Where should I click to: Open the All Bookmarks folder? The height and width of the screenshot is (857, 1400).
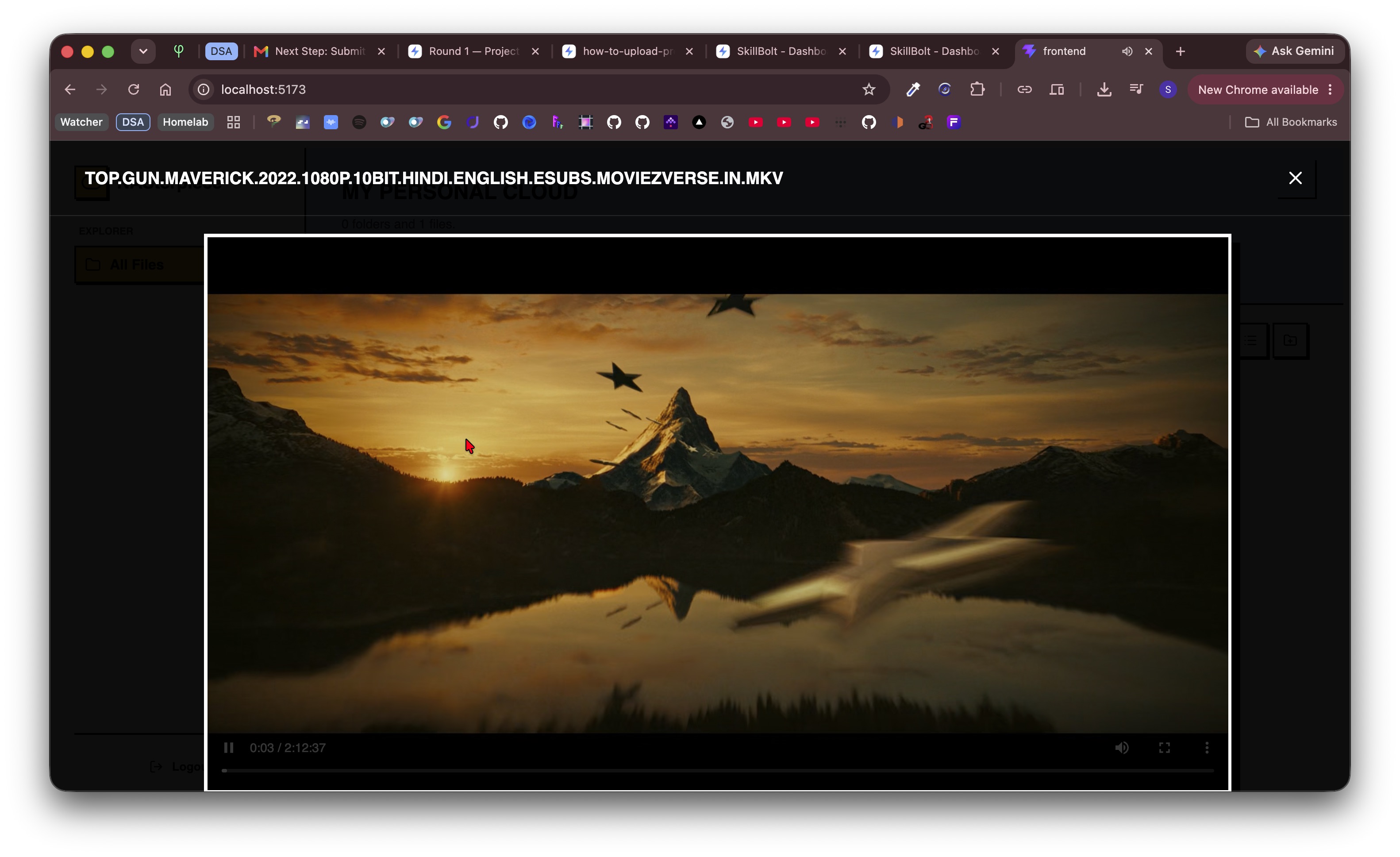click(x=1290, y=122)
